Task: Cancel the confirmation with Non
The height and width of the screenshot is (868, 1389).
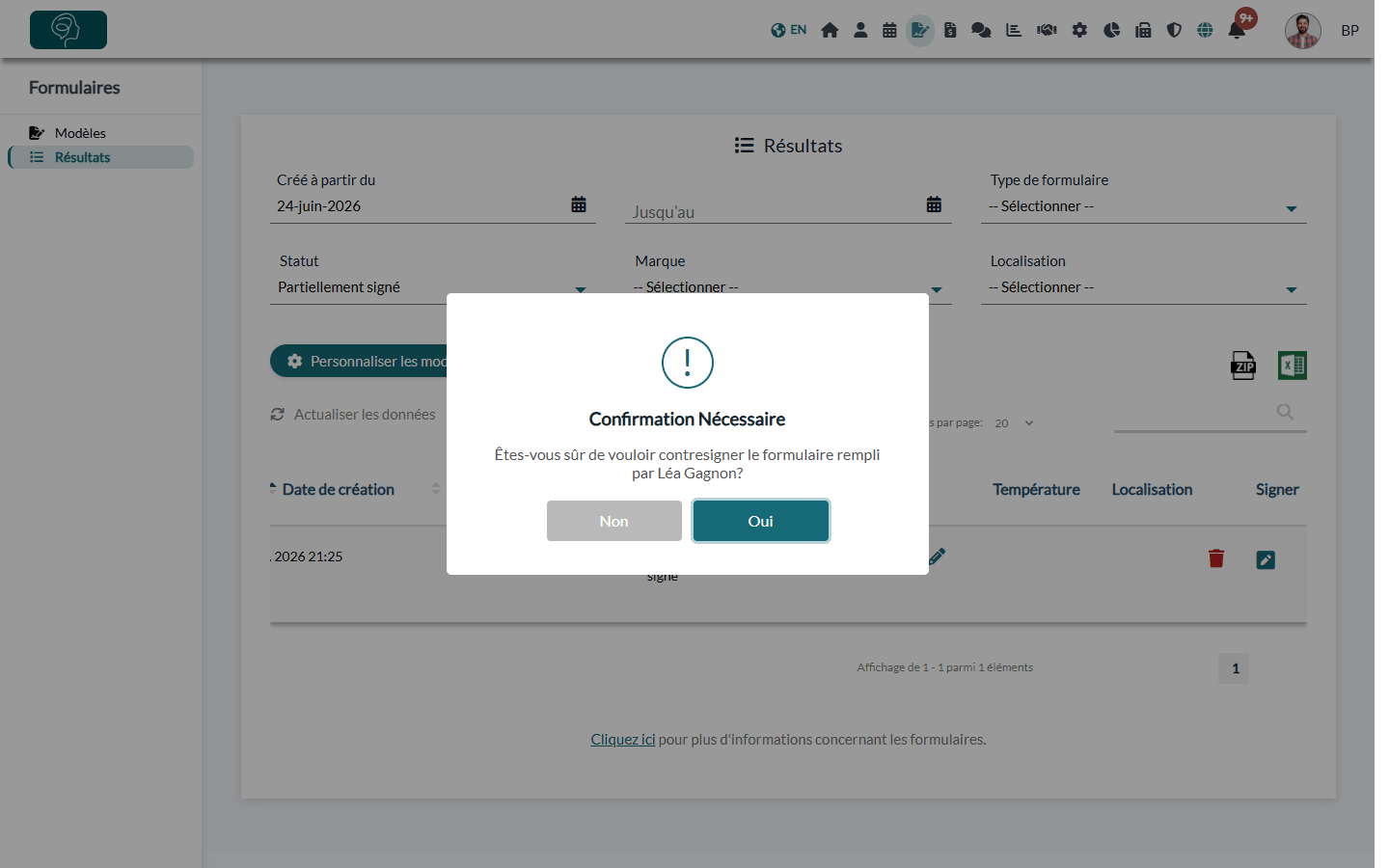Action: pyautogui.click(x=614, y=521)
